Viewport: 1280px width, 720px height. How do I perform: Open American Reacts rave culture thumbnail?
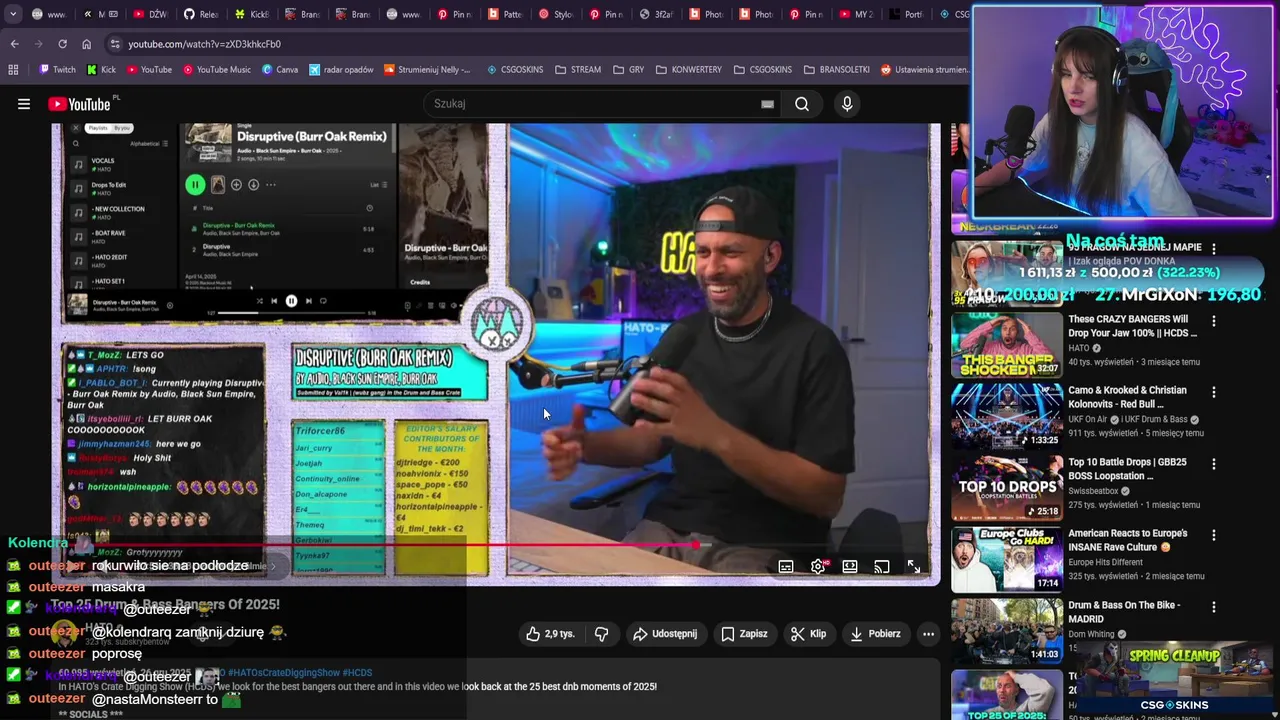[x=1007, y=560]
